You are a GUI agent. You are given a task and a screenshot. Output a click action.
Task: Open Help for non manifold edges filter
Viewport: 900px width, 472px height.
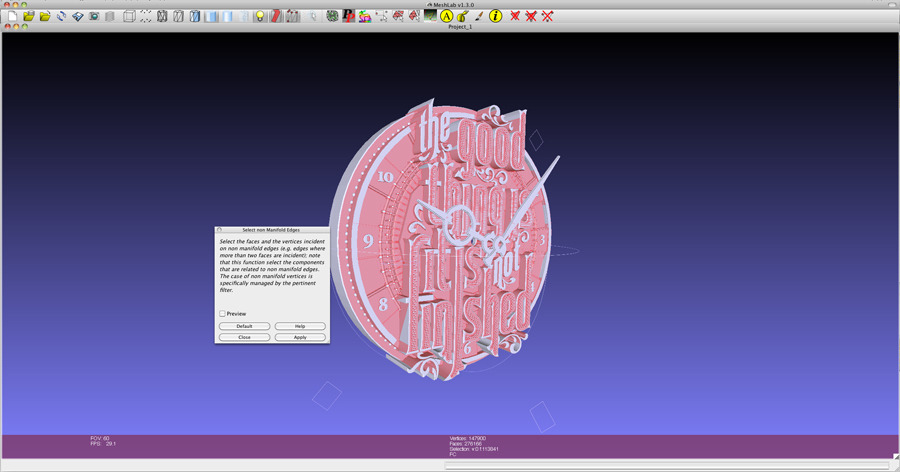pos(300,326)
